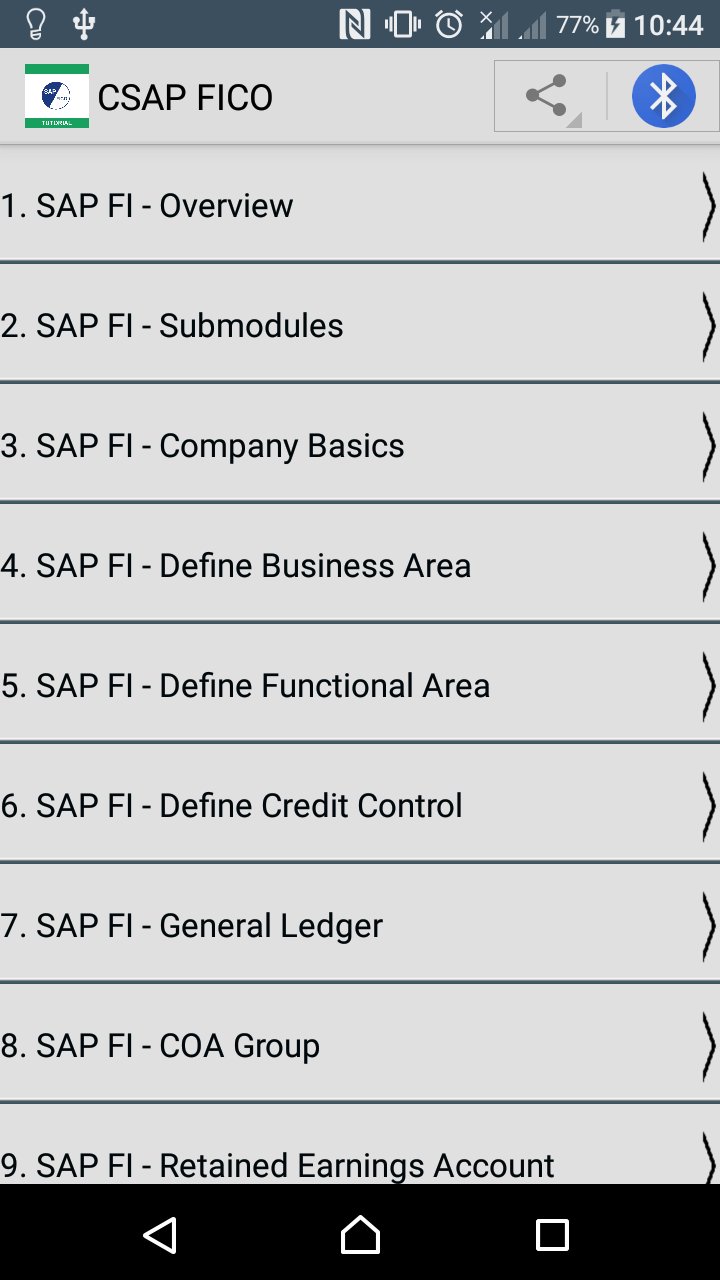Open recent apps with square button
Viewport: 720px width, 1280px height.
point(552,1235)
